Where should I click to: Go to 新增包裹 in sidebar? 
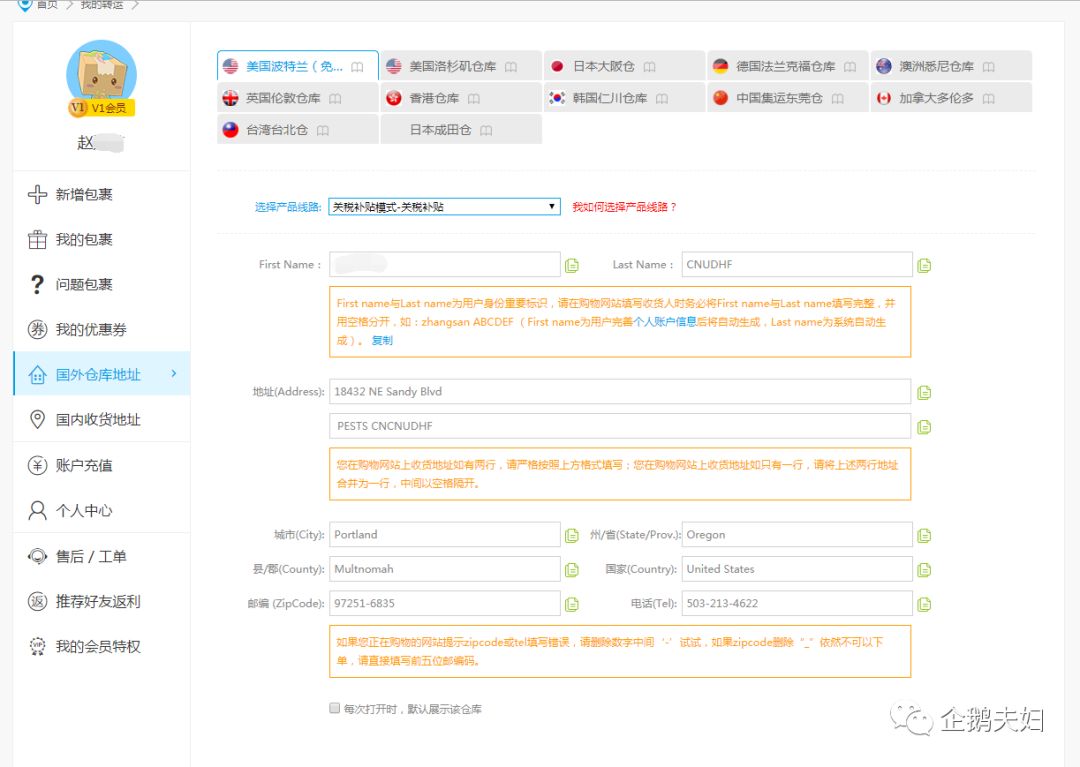(x=84, y=195)
